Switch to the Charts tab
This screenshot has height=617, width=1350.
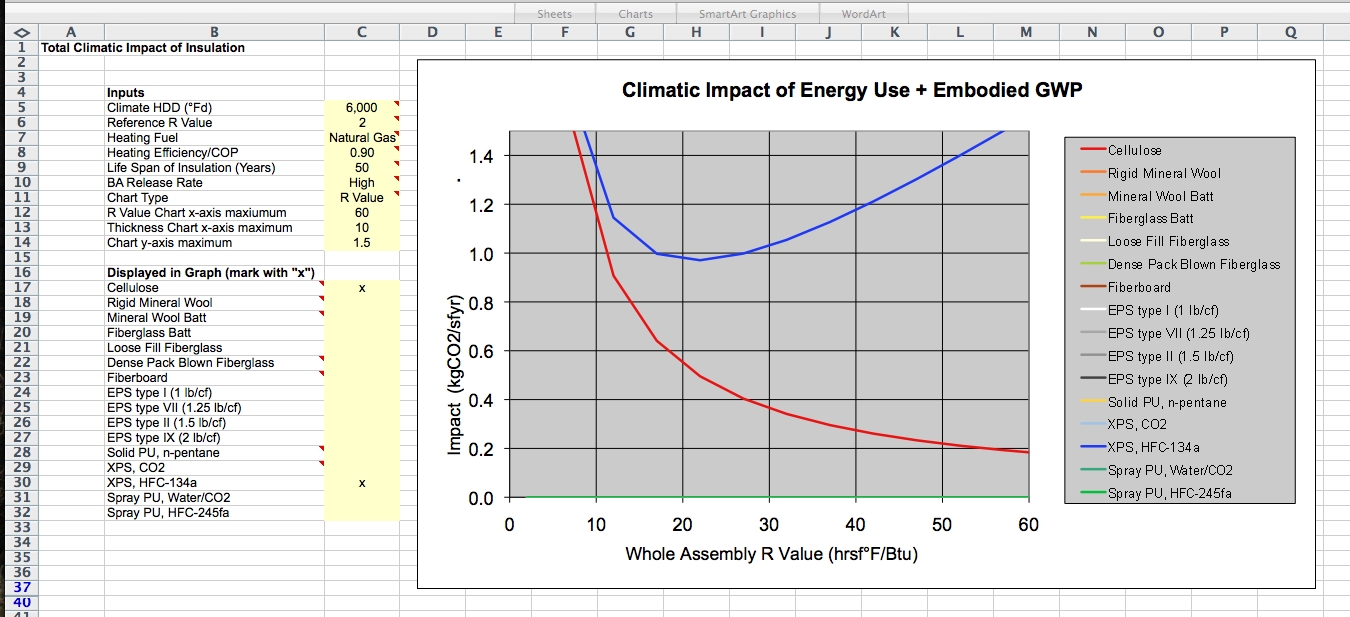point(635,14)
